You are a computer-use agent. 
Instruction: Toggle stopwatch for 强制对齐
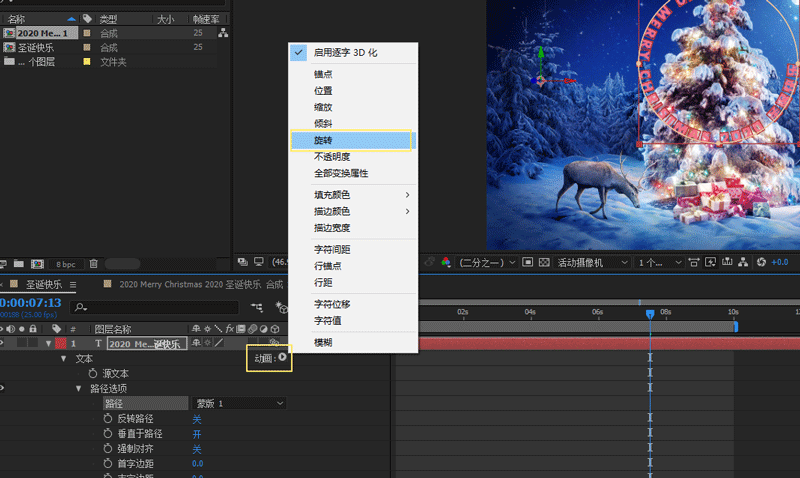point(108,448)
